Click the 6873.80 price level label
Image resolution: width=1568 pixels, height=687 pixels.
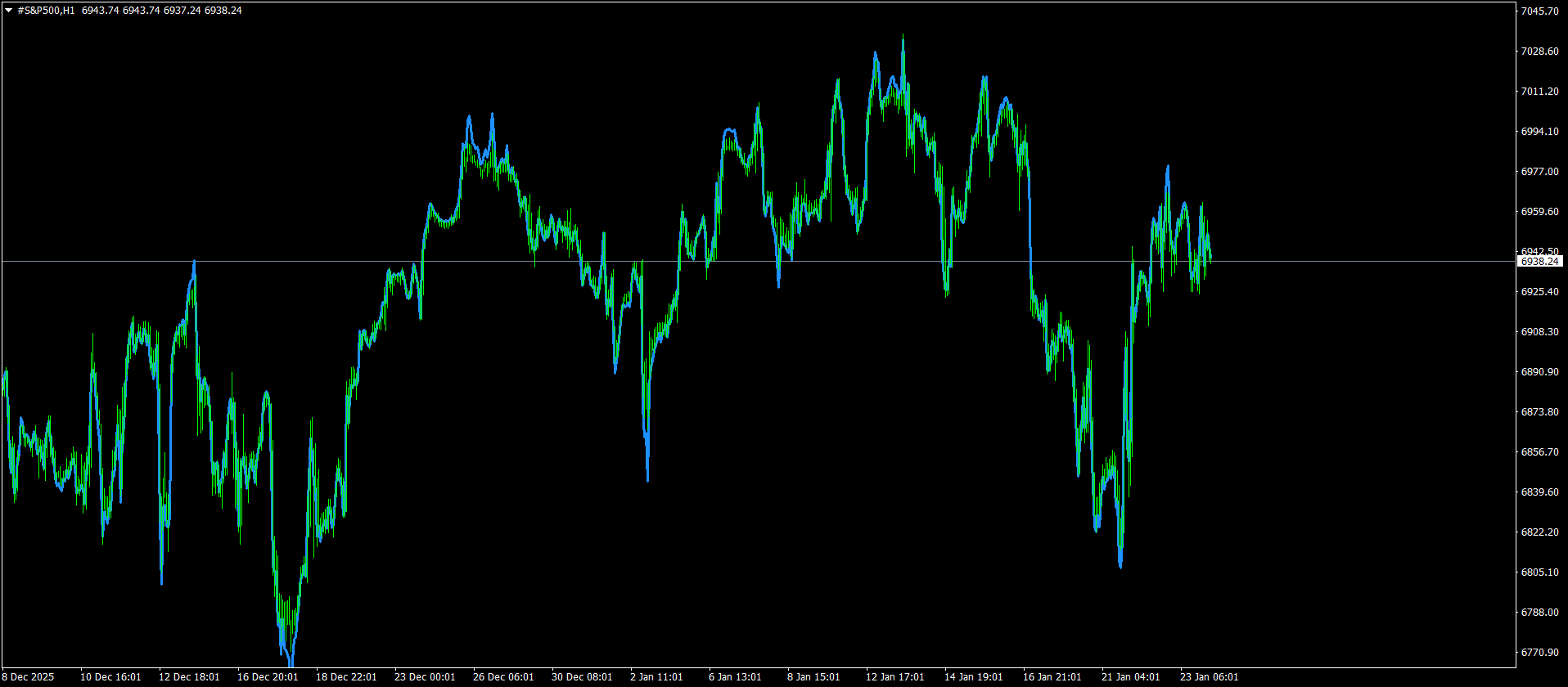(x=1539, y=412)
